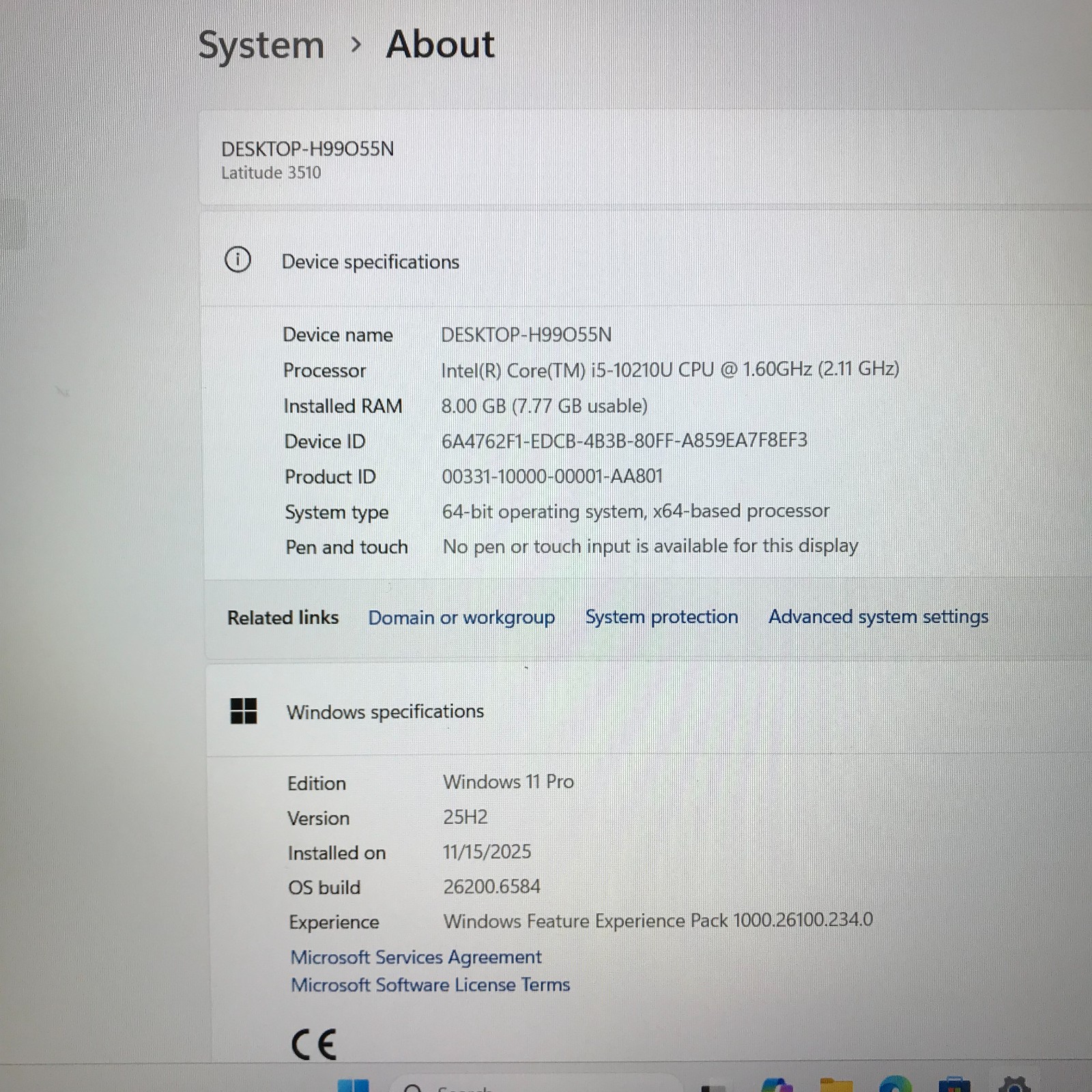This screenshot has width=1092, height=1092.
Task: Click the breadcrumb chevron between System and About
Action: pos(355,45)
